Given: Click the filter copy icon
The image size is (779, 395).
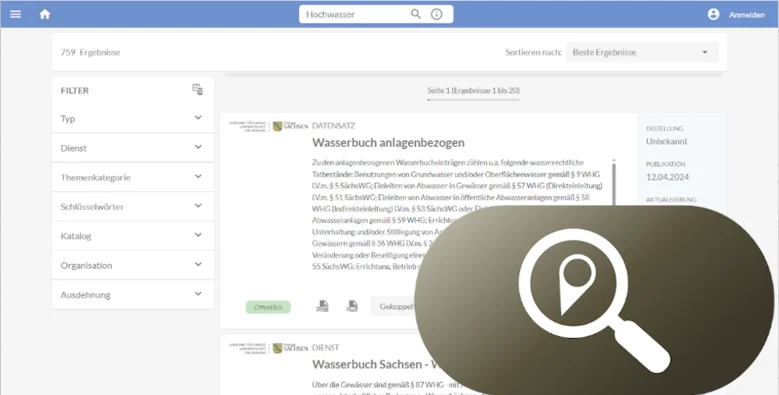Looking at the screenshot, I should tap(198, 89).
